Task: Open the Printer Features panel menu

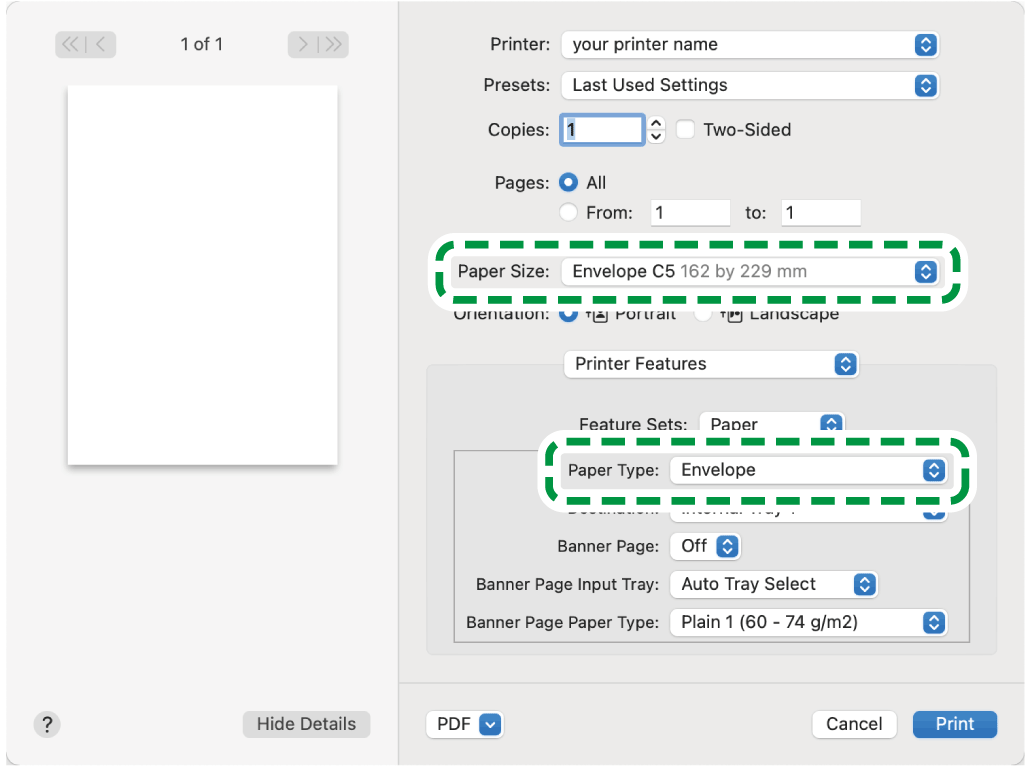Action: click(710, 364)
